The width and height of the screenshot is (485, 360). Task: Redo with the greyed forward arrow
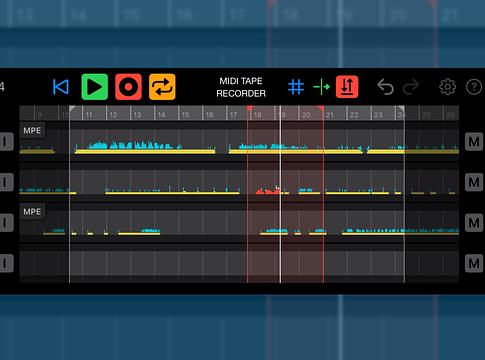[x=411, y=87]
